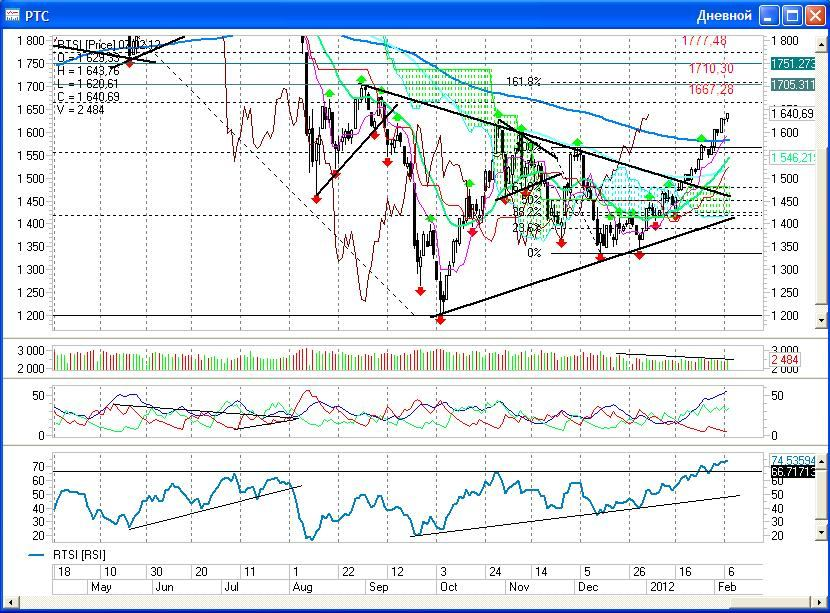The image size is (830, 613).
Task: Click the Feb label on the time axis
Action: click(x=727, y=587)
